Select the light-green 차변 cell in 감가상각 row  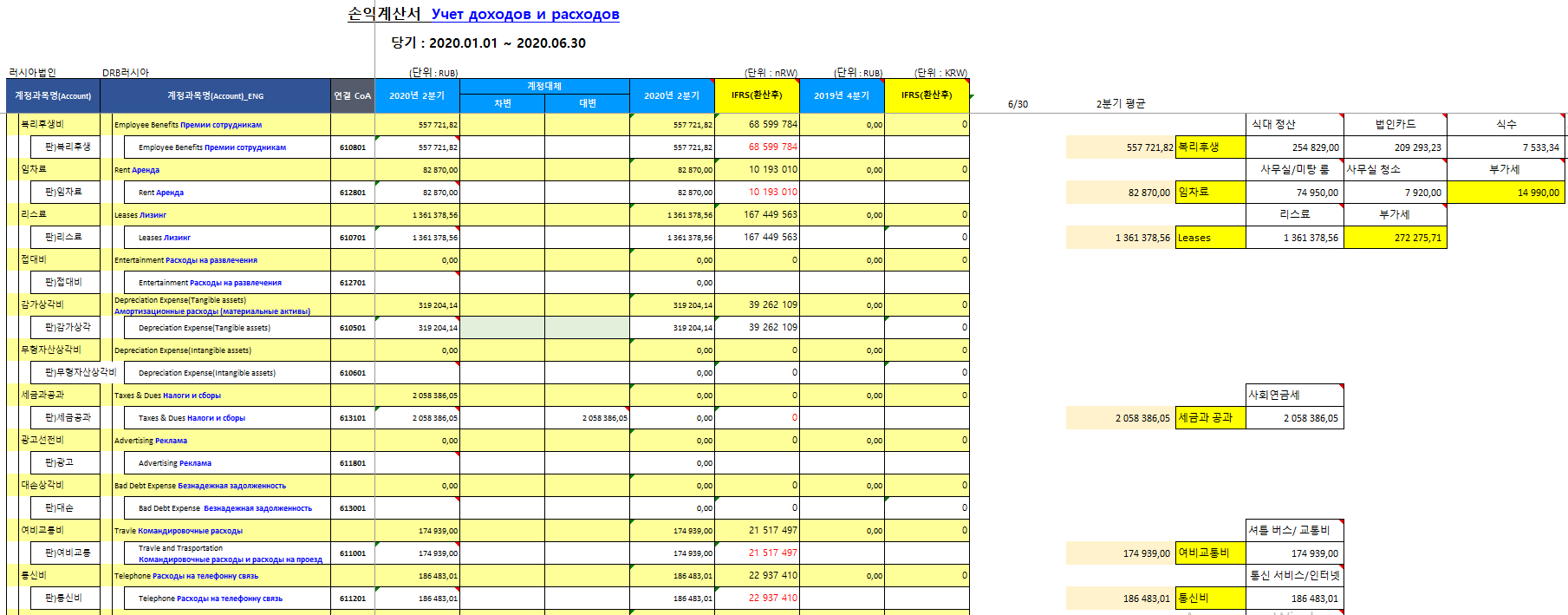tap(503, 328)
